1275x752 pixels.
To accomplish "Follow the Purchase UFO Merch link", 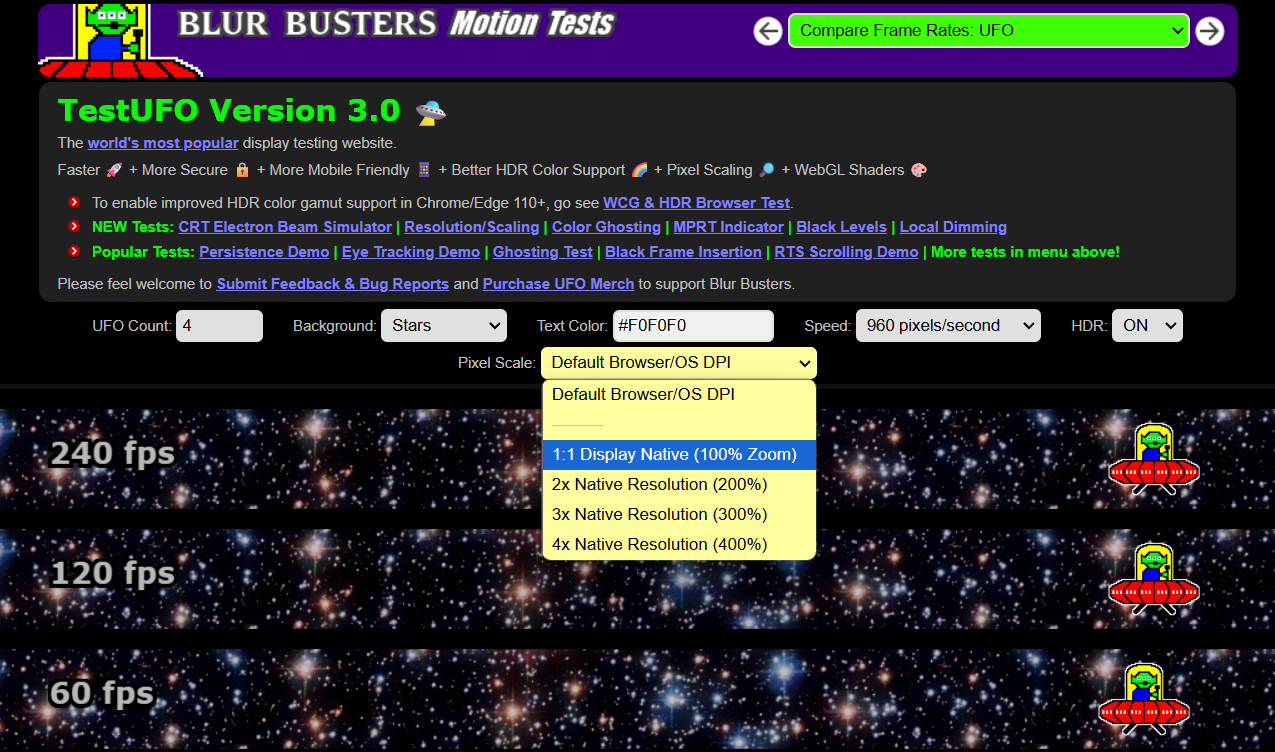I will click(558, 283).
